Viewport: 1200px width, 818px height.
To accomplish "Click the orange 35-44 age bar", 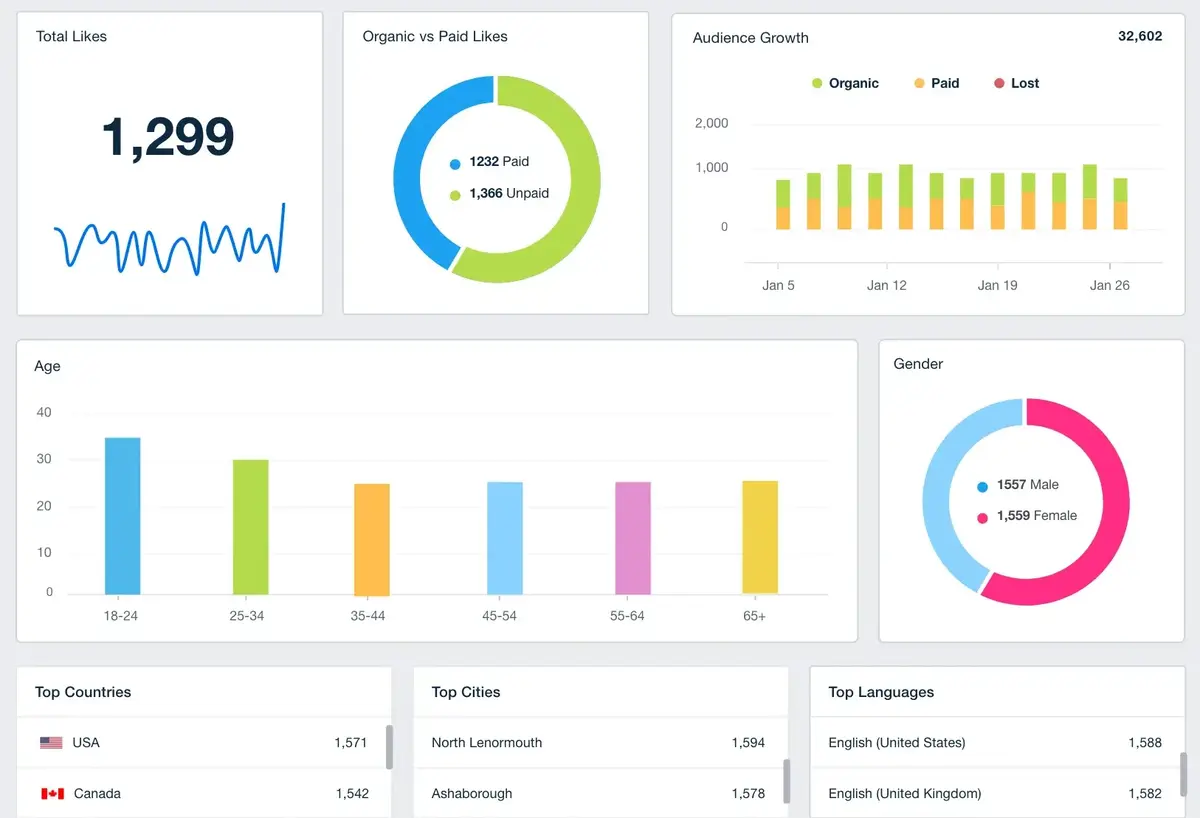I will tap(372, 539).
